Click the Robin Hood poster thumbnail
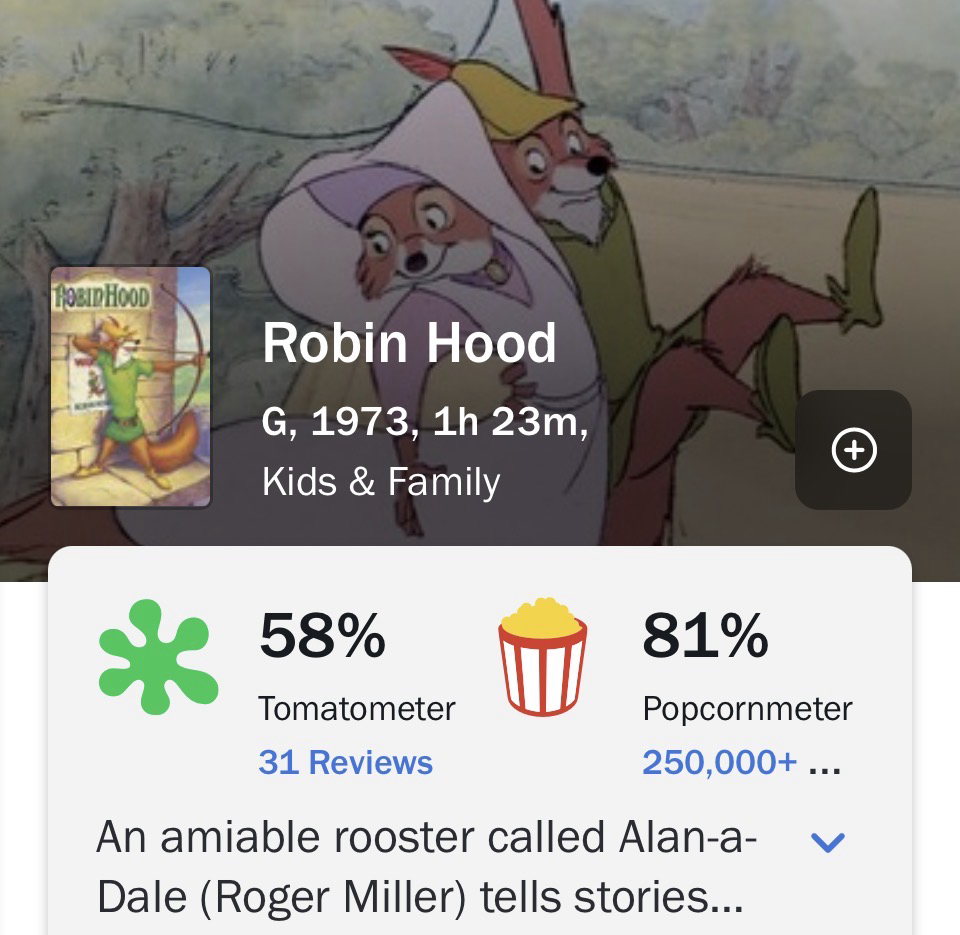 (x=131, y=386)
